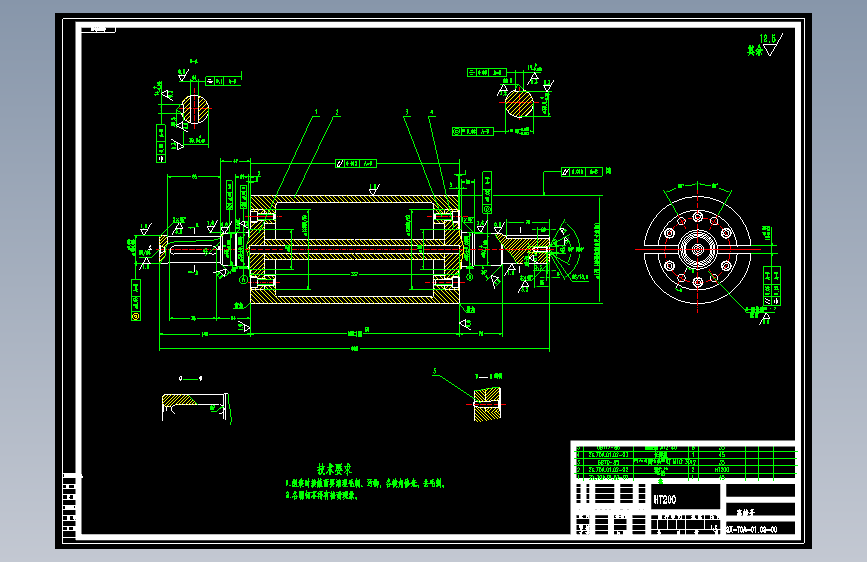This screenshot has width=867, height=562.
Task: Click balloon callout number 1
Action: click(316, 112)
